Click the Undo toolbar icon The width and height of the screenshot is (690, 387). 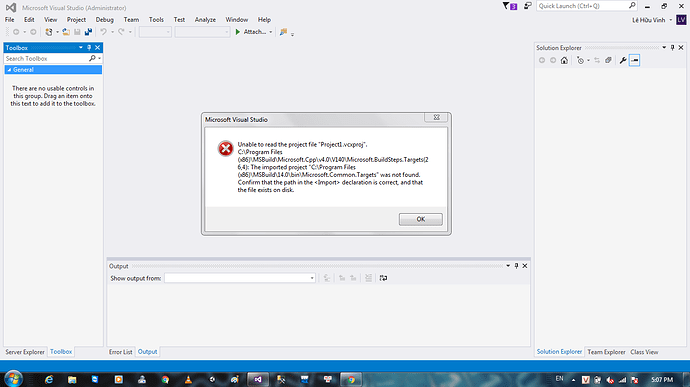coord(103,32)
